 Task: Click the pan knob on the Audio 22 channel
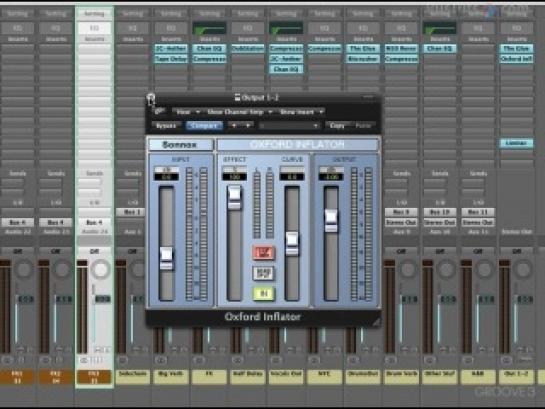pyautogui.click(x=24, y=269)
